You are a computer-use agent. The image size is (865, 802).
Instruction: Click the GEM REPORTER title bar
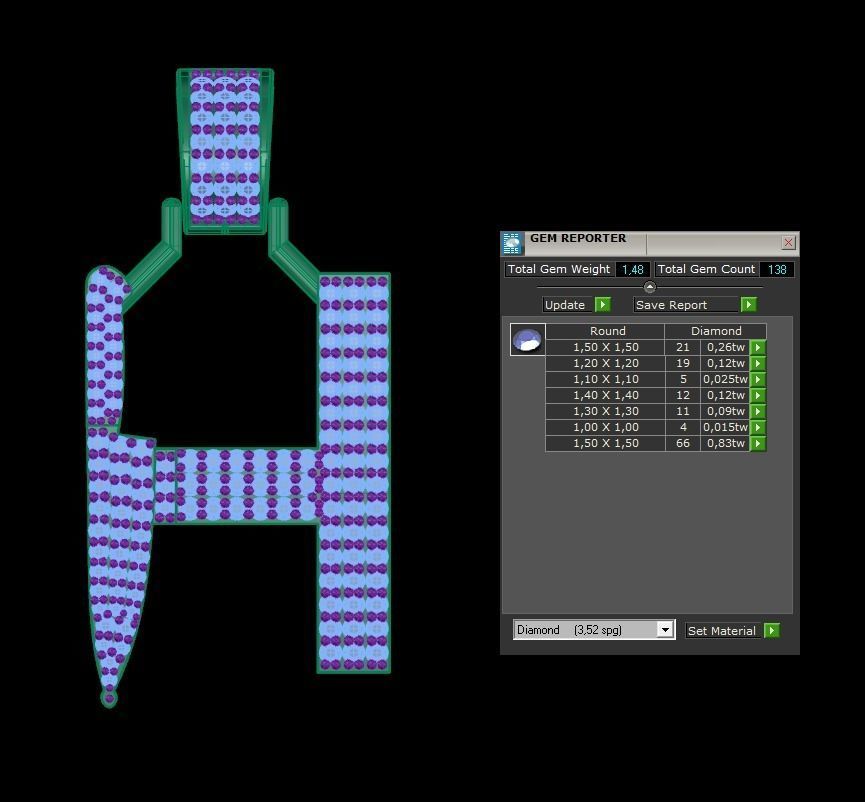[x=651, y=243]
